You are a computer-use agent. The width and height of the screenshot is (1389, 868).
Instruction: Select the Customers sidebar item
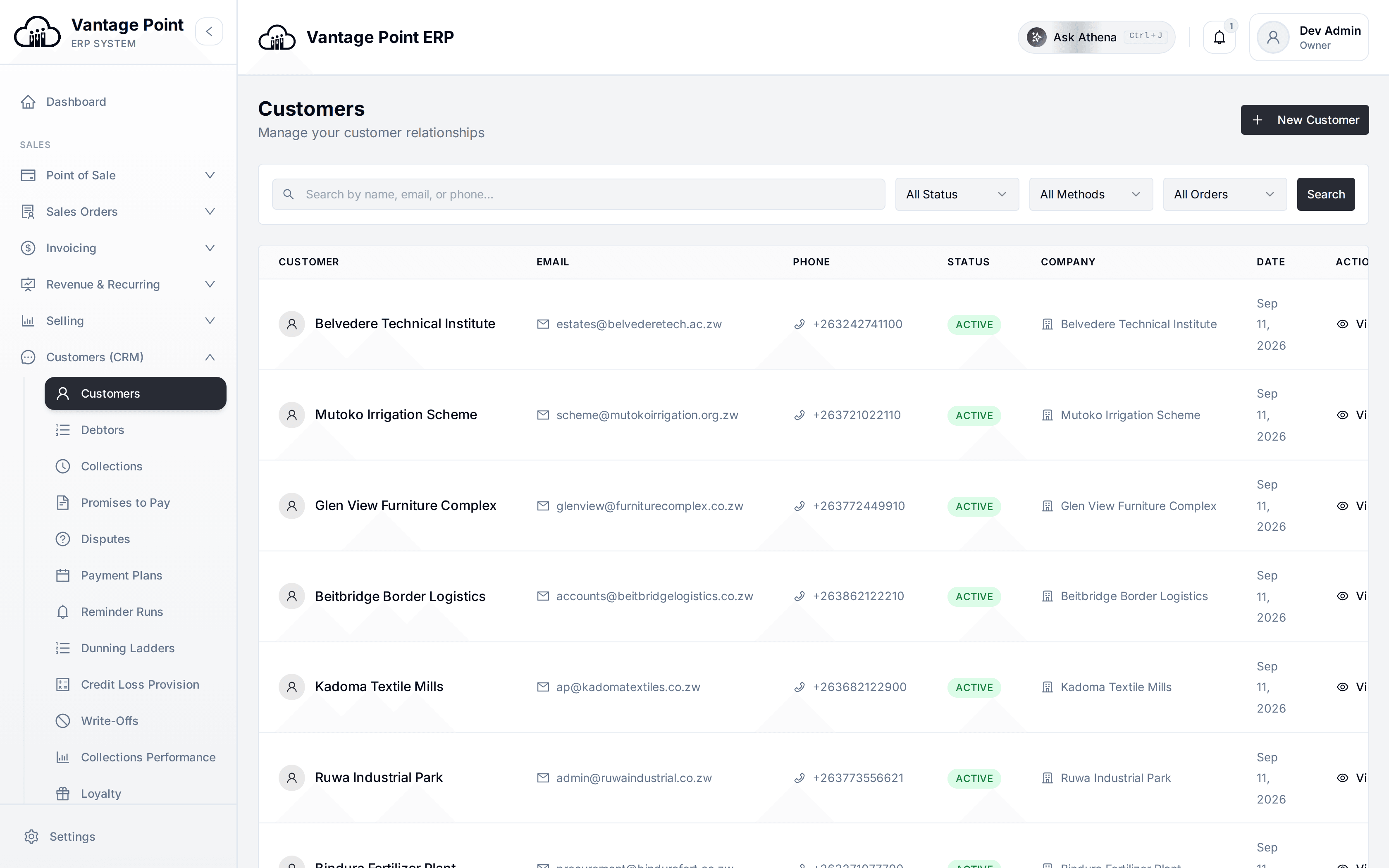coord(136,394)
